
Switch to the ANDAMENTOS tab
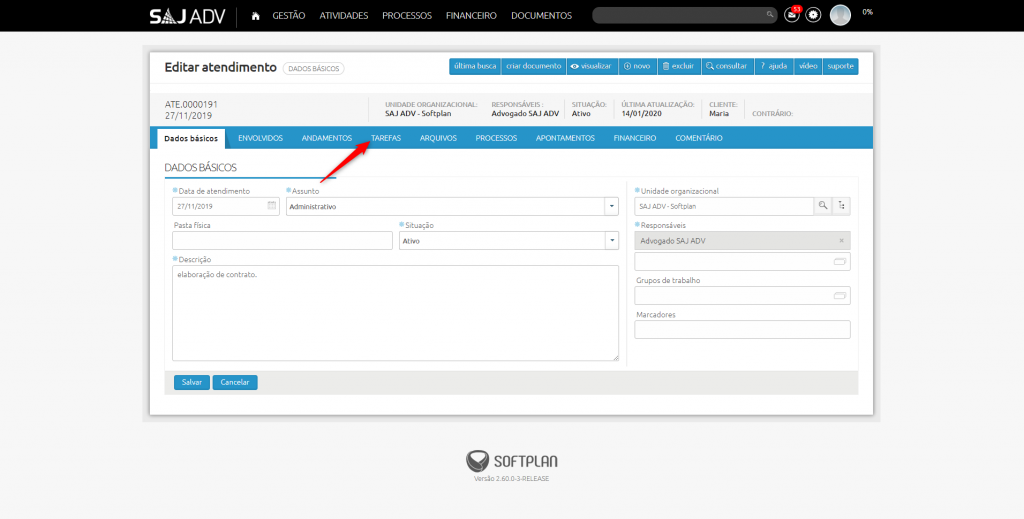327,138
